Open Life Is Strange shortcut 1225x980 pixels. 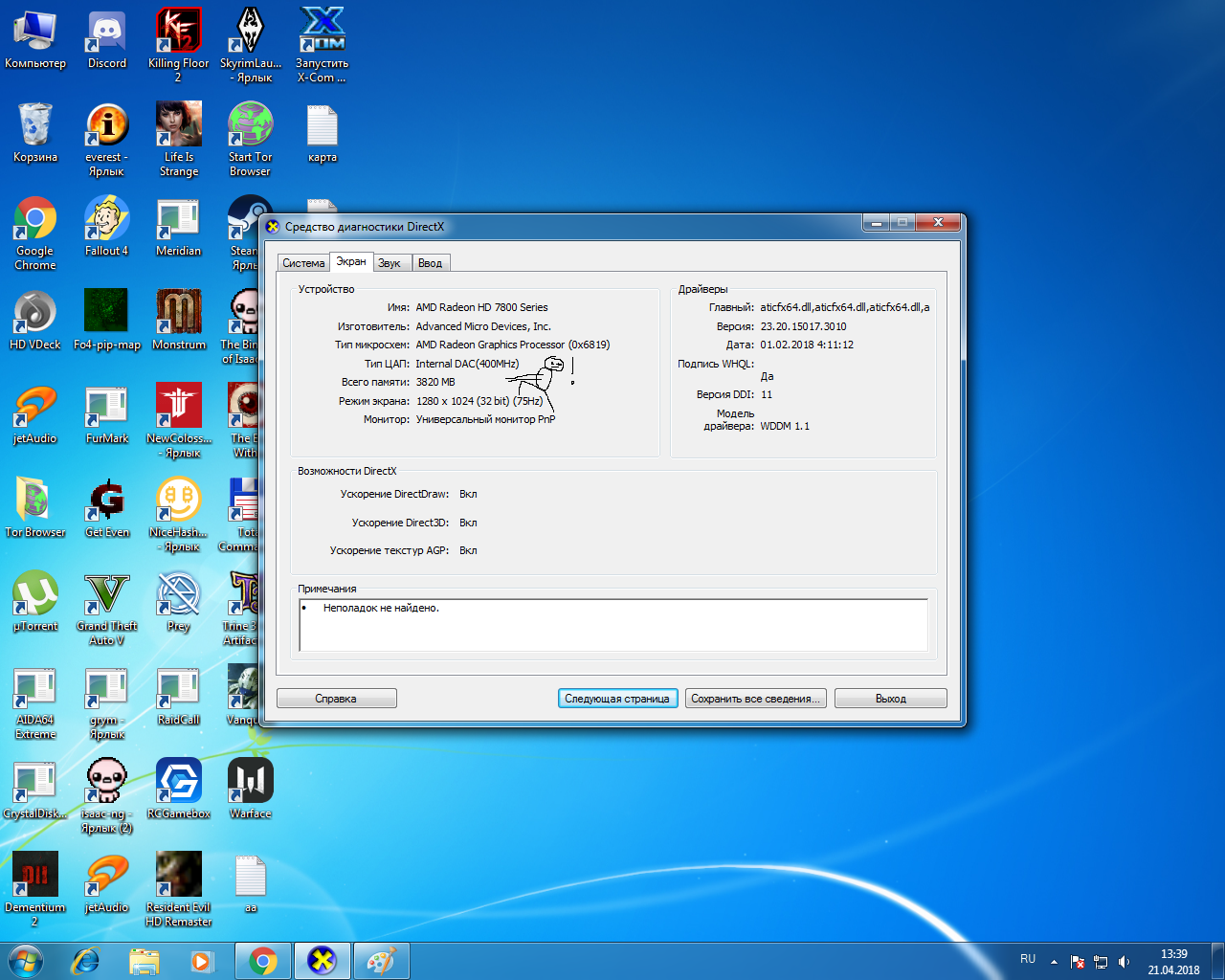click(179, 139)
